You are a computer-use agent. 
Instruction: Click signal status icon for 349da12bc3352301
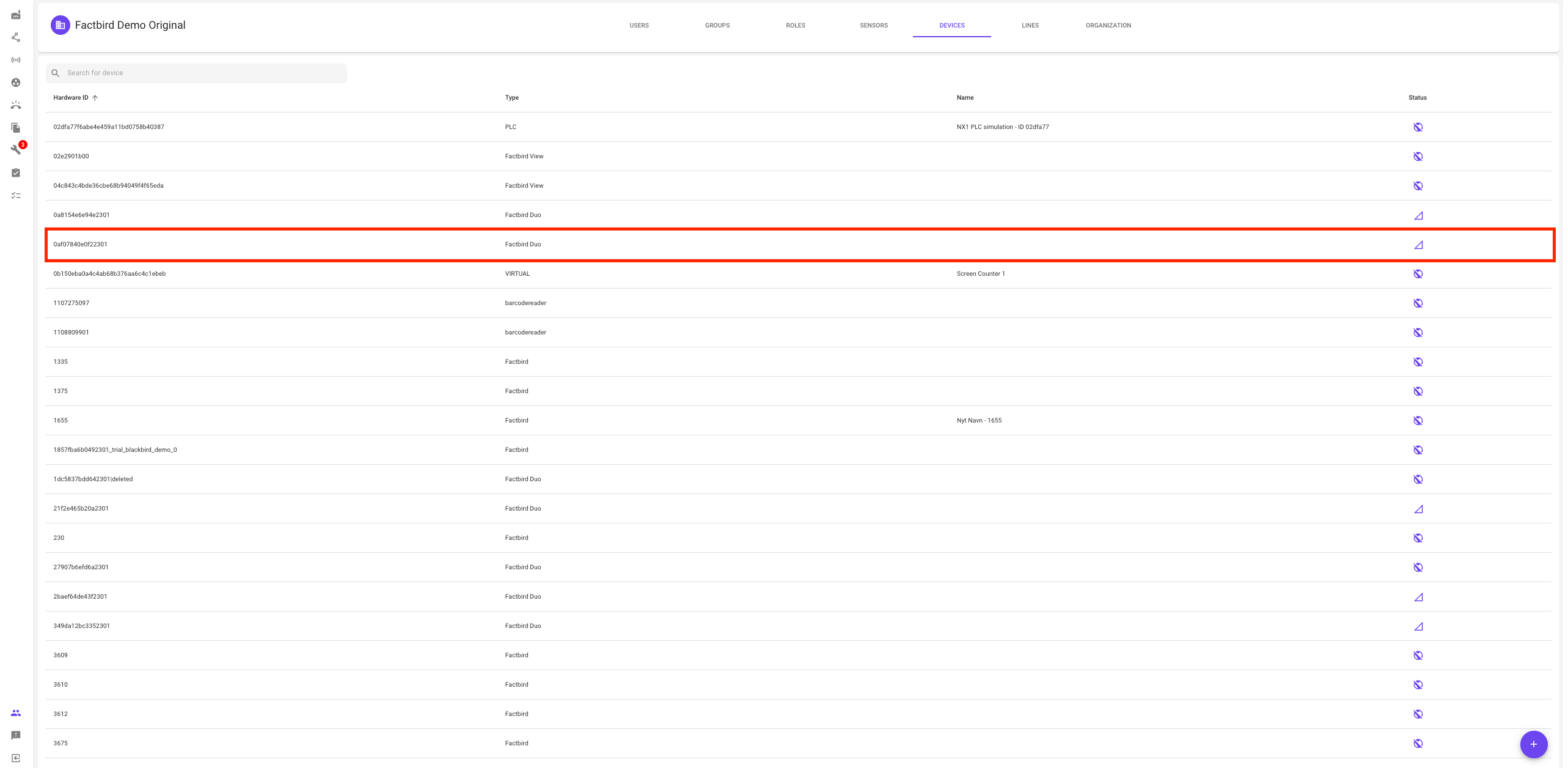coord(1418,626)
